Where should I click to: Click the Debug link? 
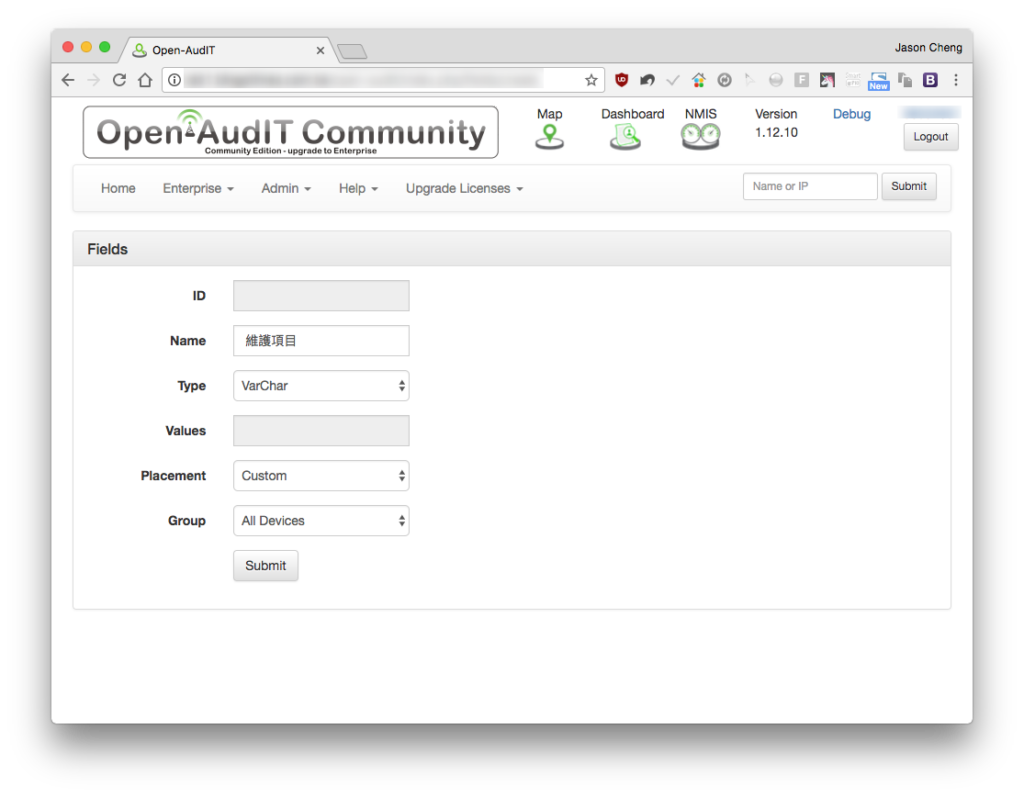pyautogui.click(x=852, y=114)
